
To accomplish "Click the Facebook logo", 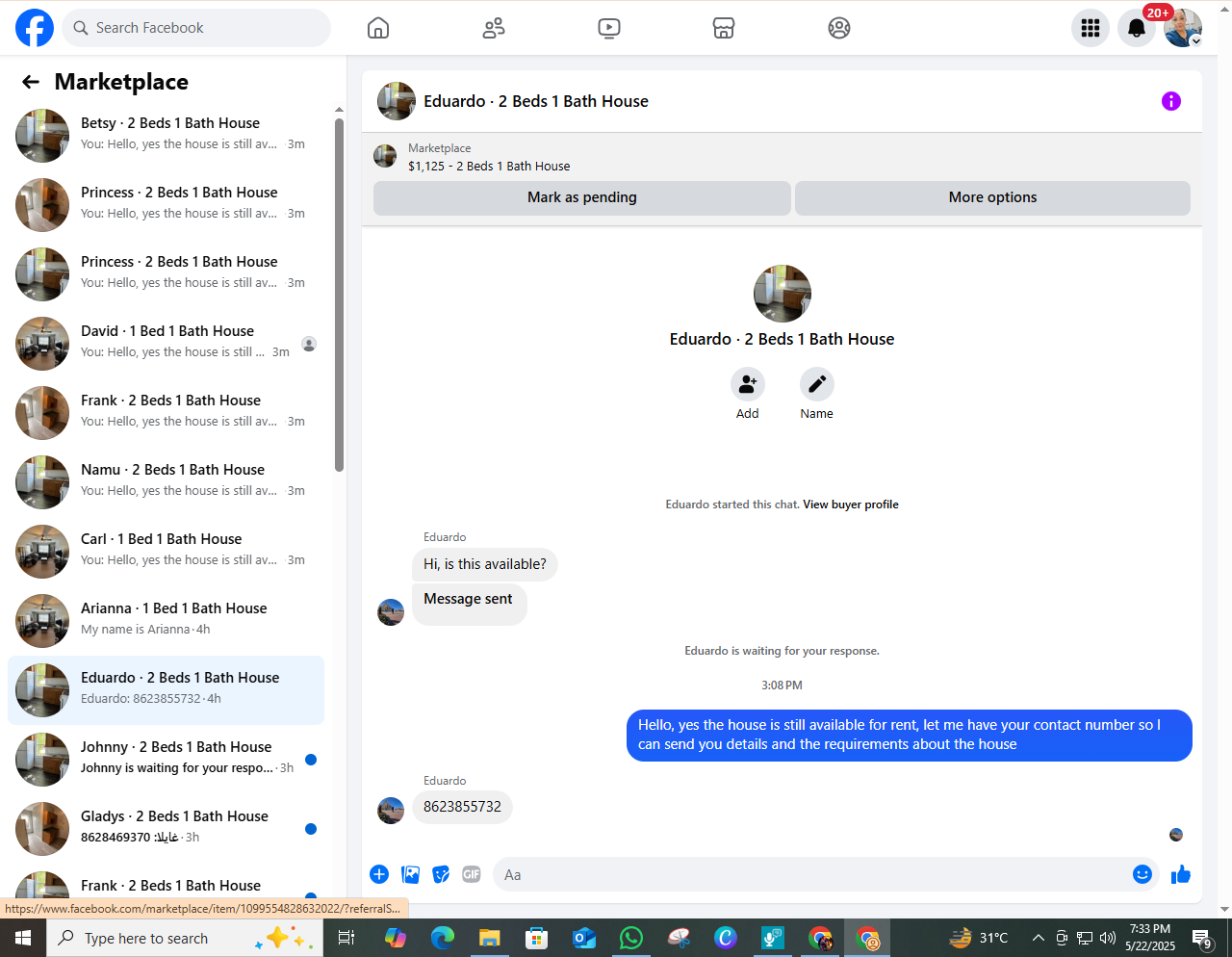I will (x=35, y=28).
